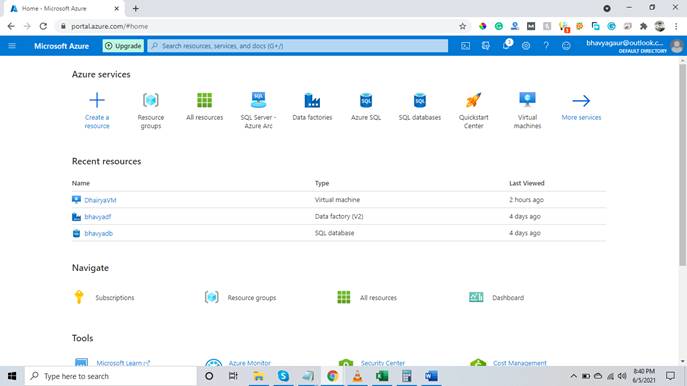Open the Chrome three-dot menu
687x386 pixels.
coord(676,26)
